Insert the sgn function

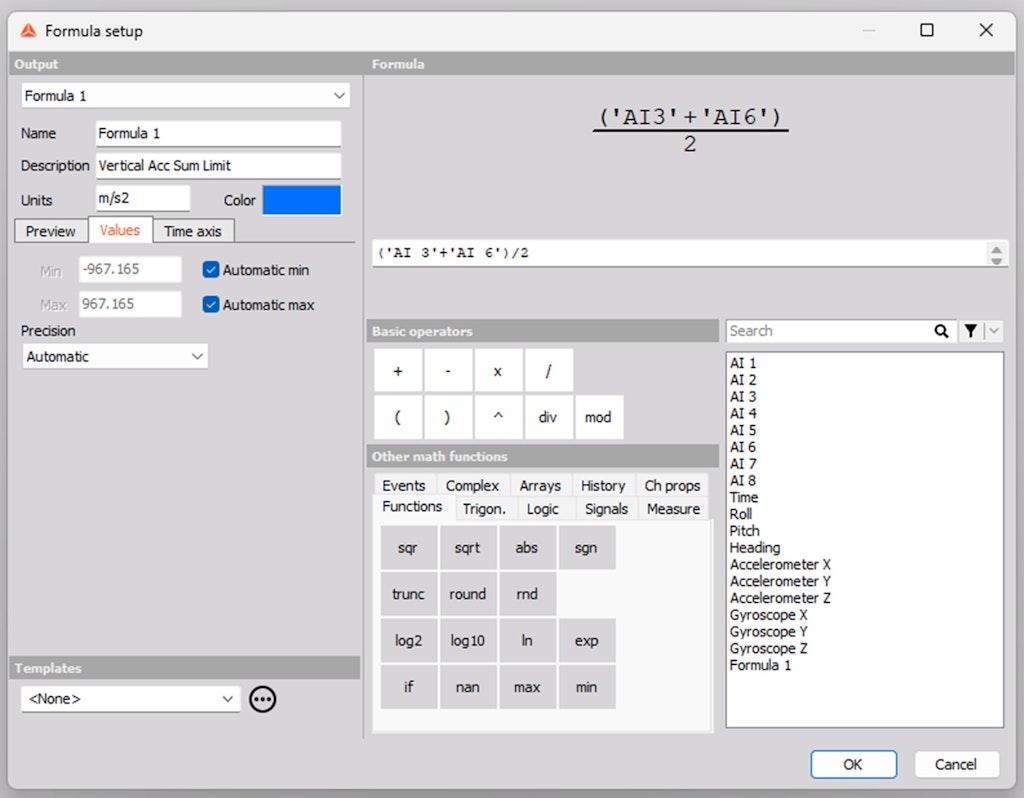(587, 548)
